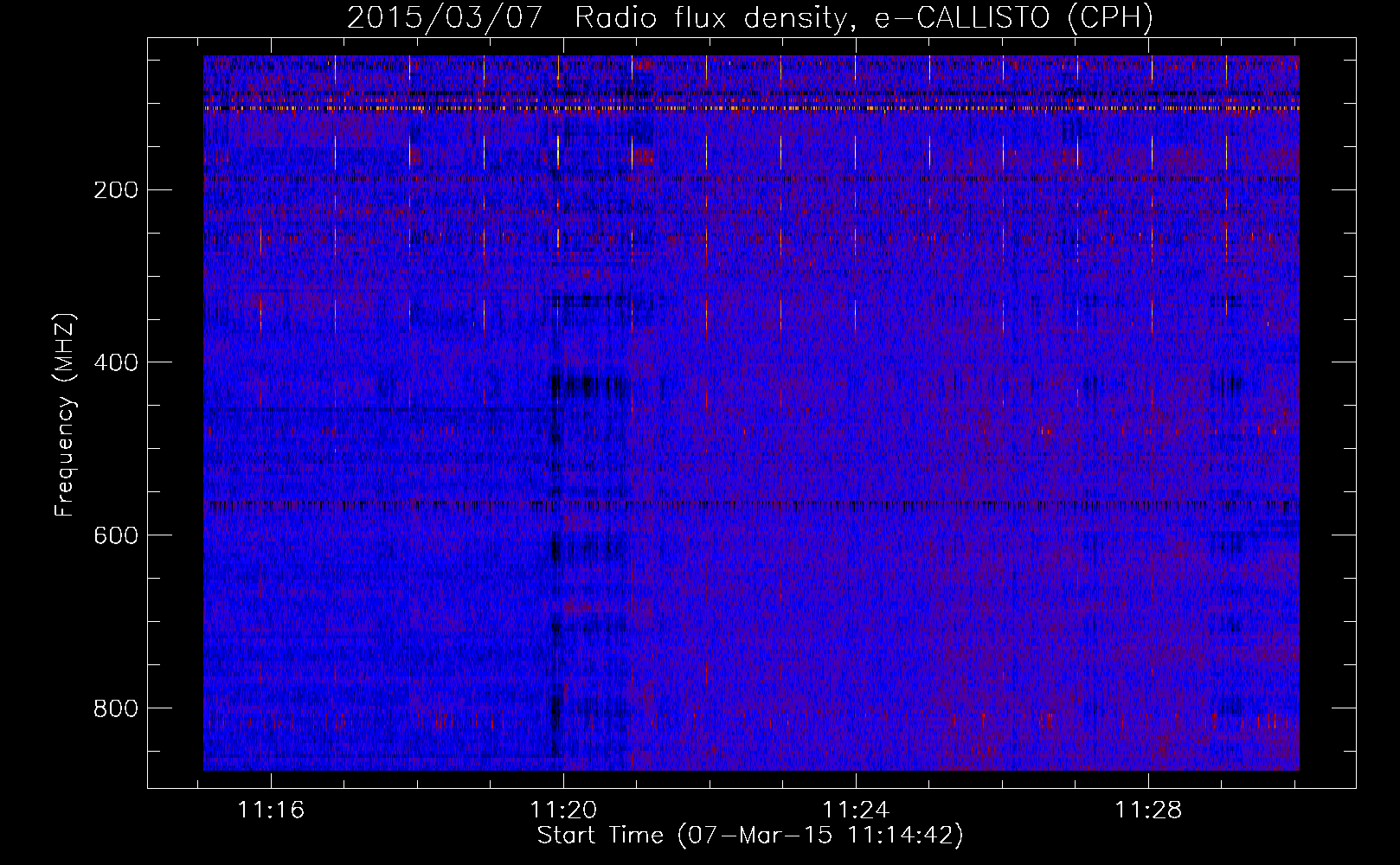This screenshot has height=865, width=1400.
Task: Click the 11:16 time tick label
Action: tap(272, 811)
